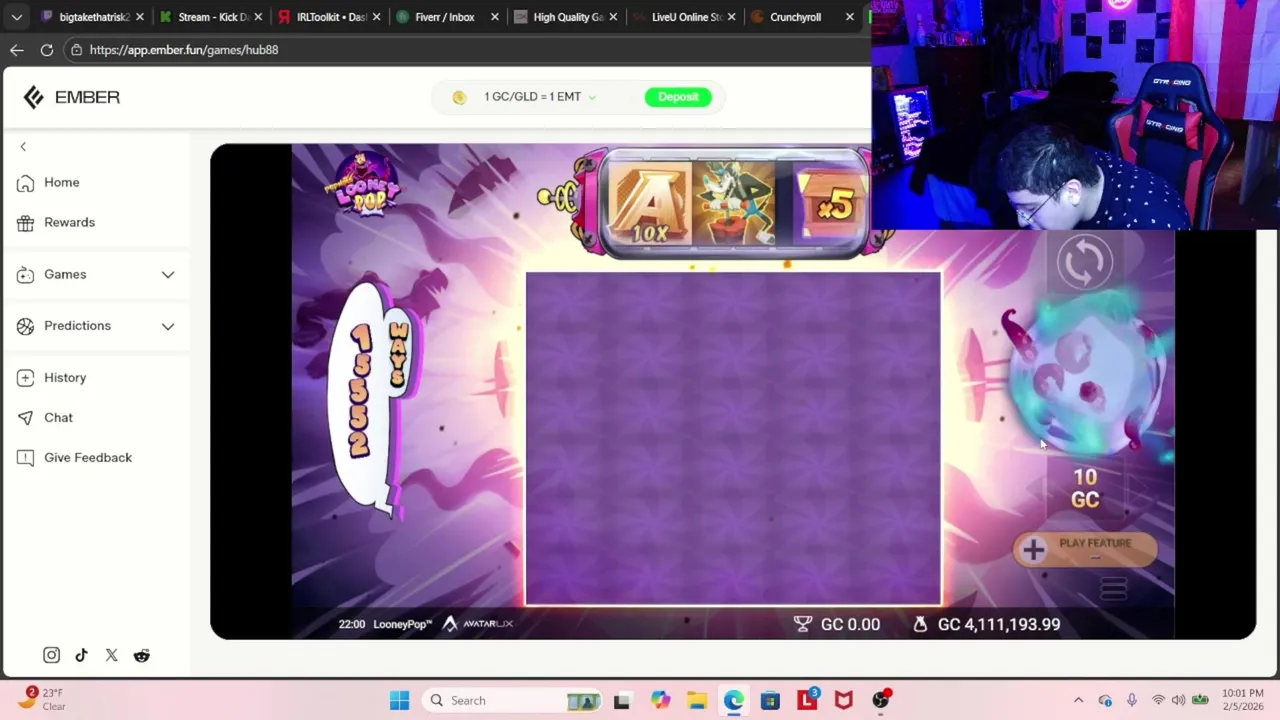Image resolution: width=1280 pixels, height=720 pixels.
Task: Go back with the browser back arrow
Action: pos(17,50)
